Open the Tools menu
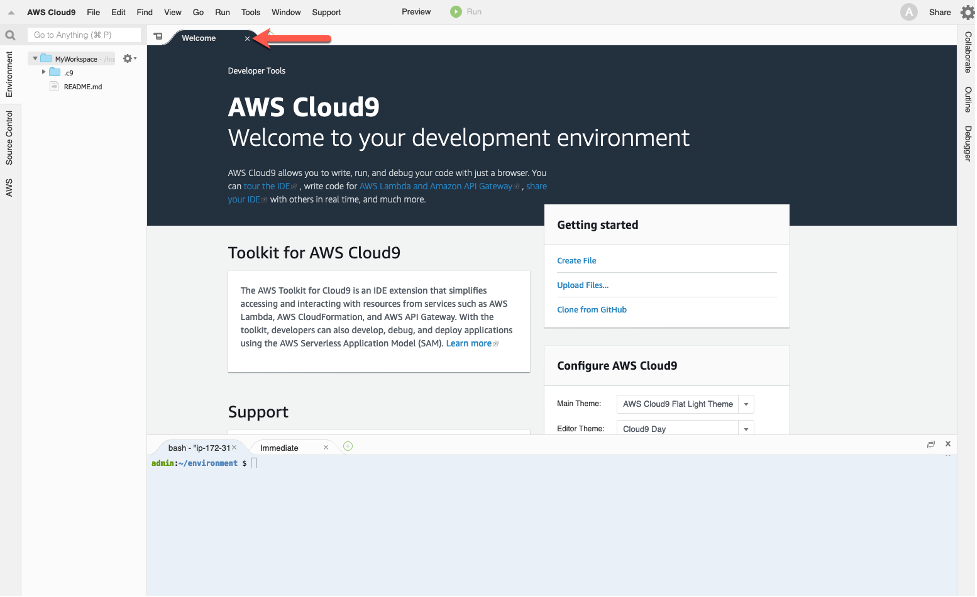Viewport: 977px width, 597px height. [250, 12]
